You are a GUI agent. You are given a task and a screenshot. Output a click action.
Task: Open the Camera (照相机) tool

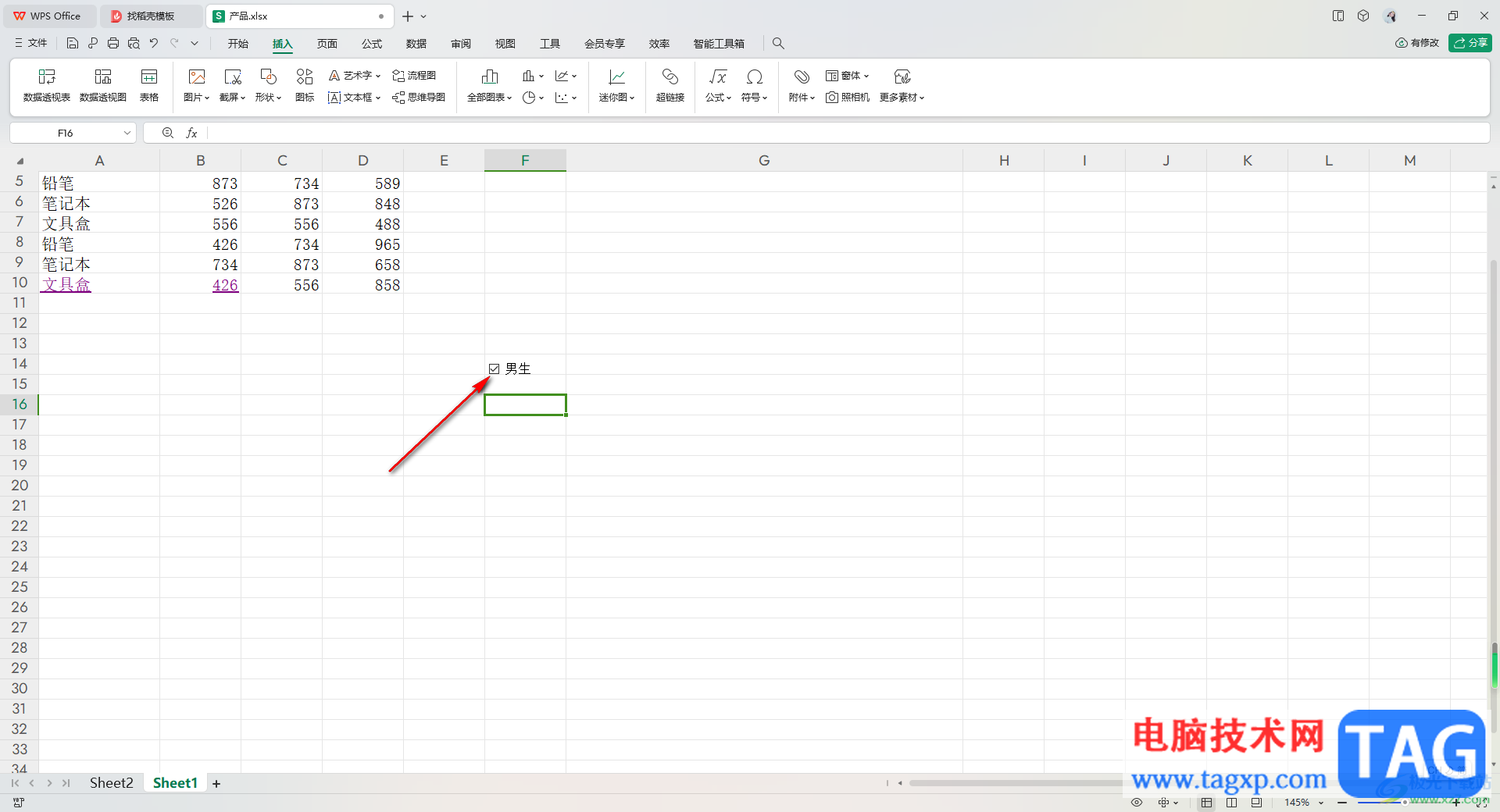pyautogui.click(x=848, y=98)
